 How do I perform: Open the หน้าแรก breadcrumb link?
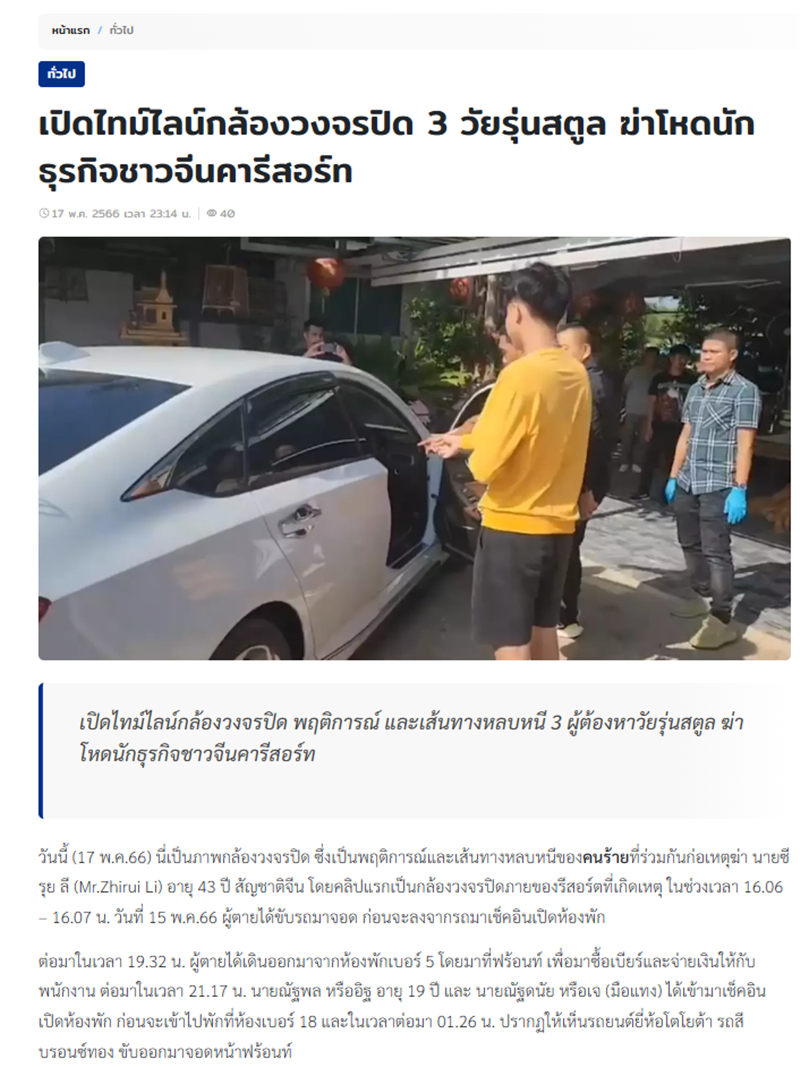coord(71,31)
